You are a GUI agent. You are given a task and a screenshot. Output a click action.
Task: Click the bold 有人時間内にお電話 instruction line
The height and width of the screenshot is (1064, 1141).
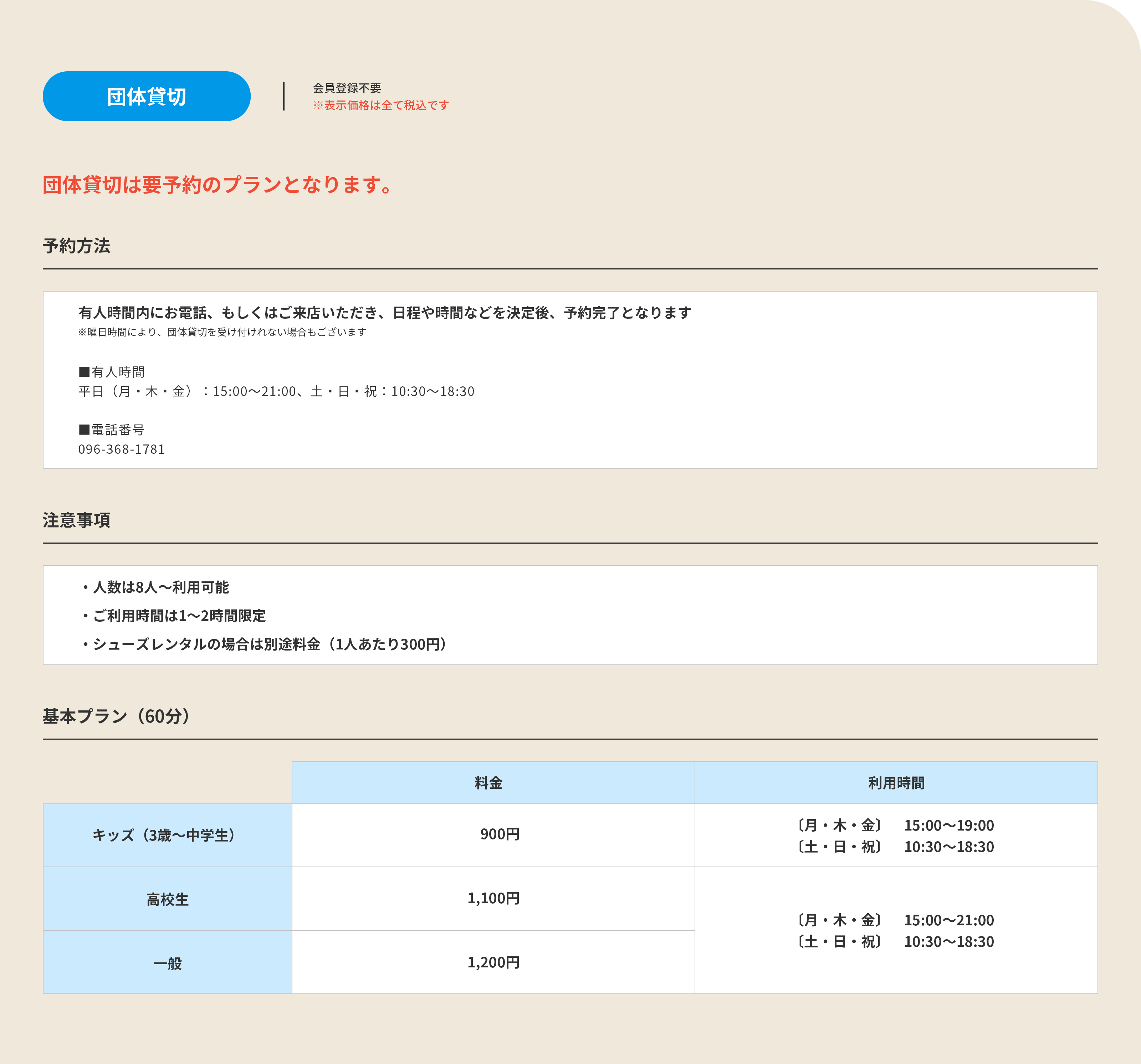(x=384, y=313)
